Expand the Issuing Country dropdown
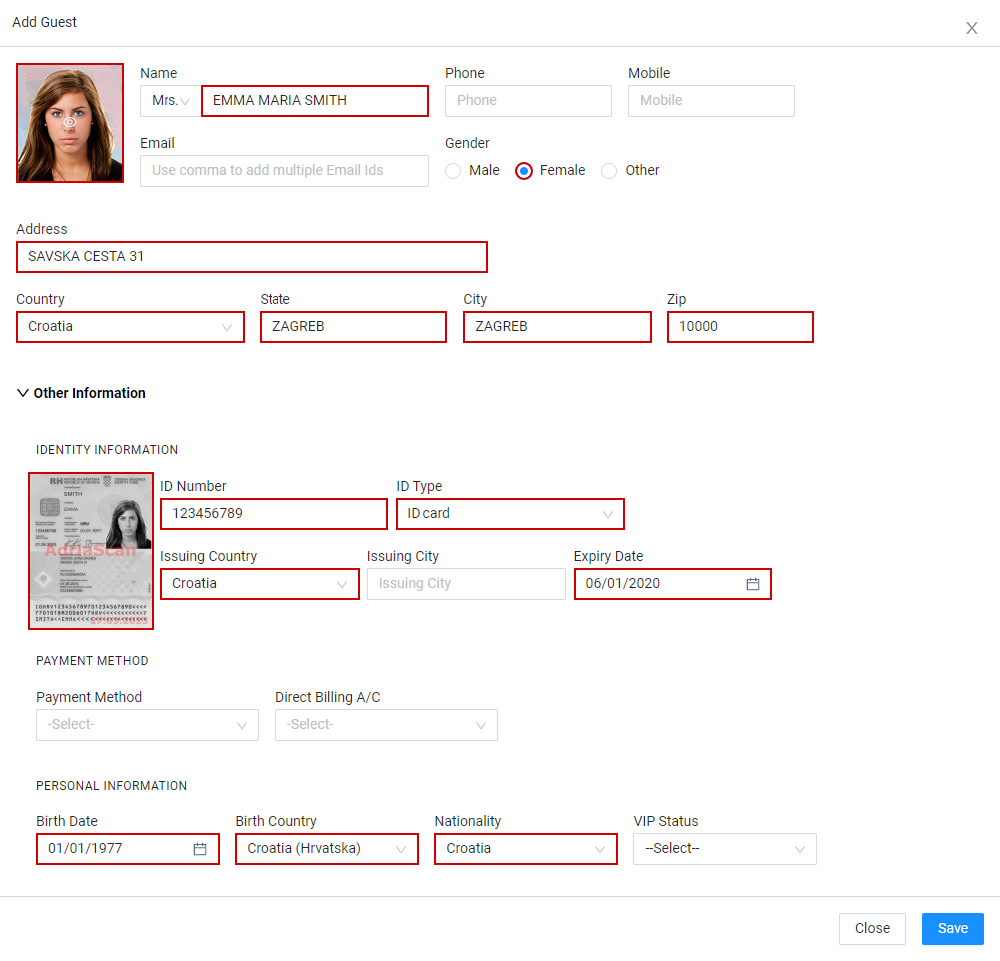The height and width of the screenshot is (961, 1000). coord(260,584)
